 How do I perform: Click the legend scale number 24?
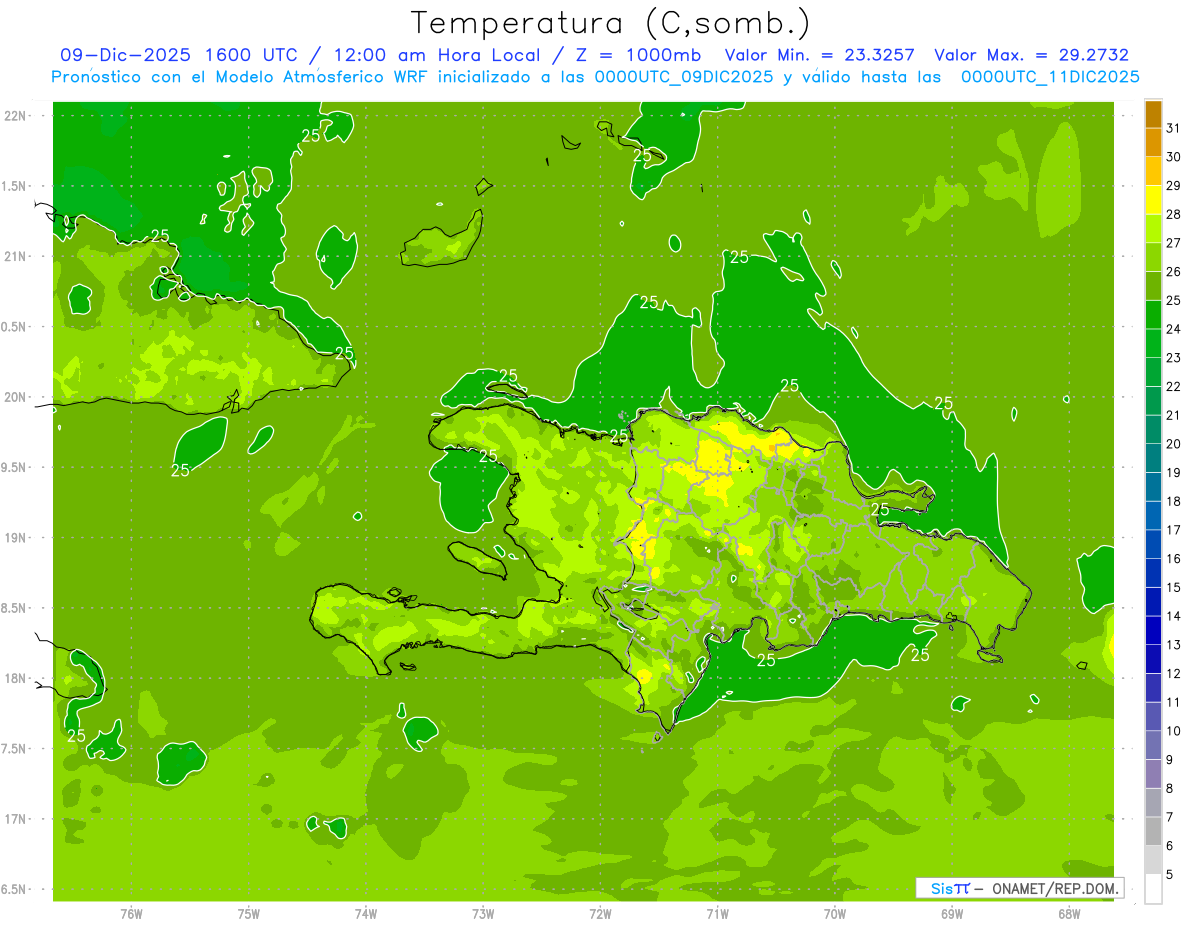(x=1173, y=329)
